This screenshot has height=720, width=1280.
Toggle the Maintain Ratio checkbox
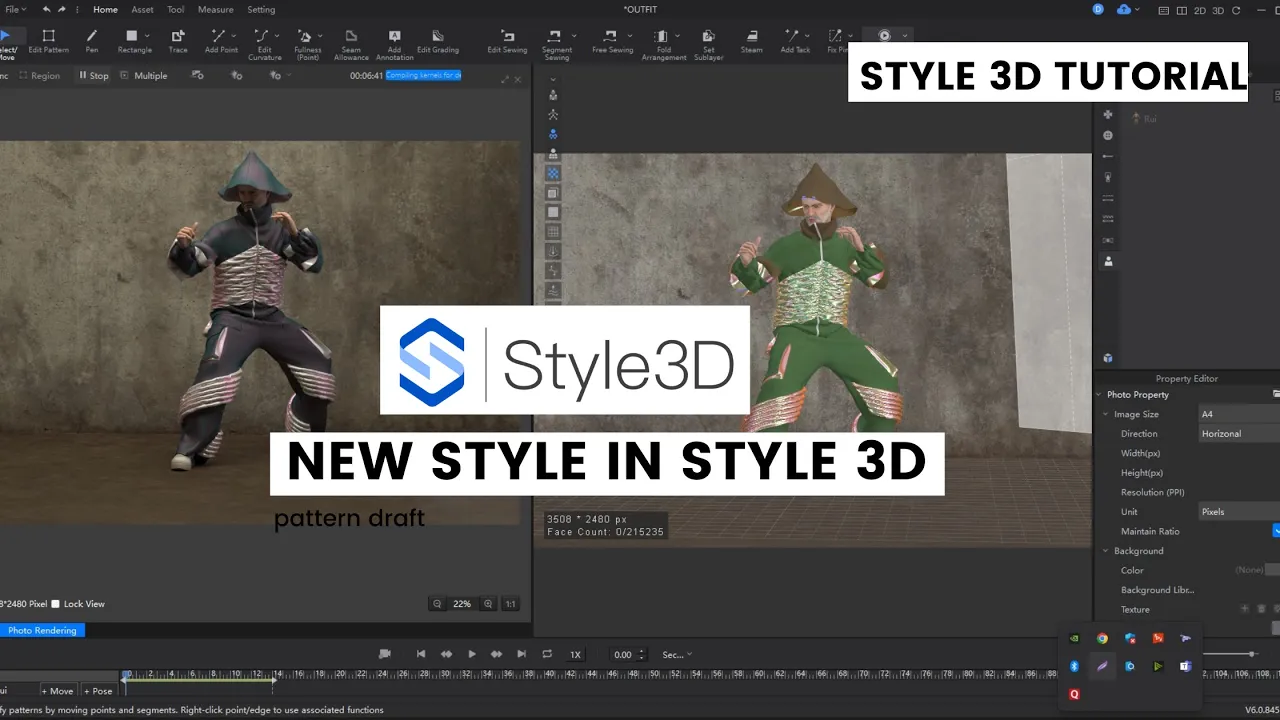1276,531
